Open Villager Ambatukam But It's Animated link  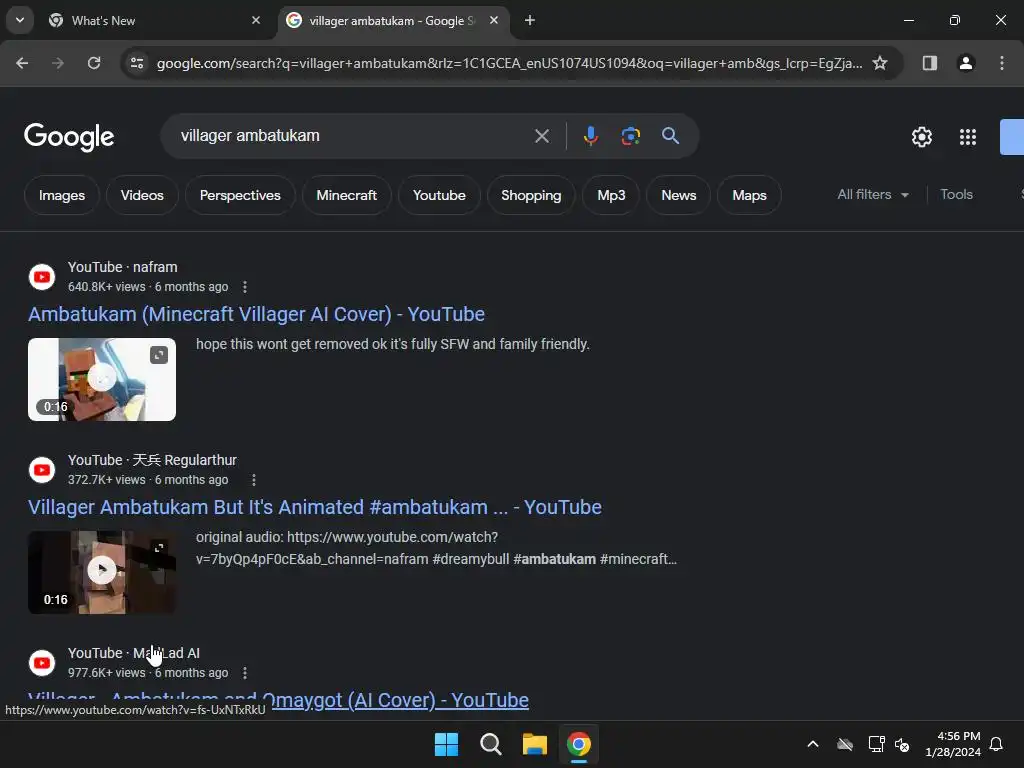tap(315, 507)
